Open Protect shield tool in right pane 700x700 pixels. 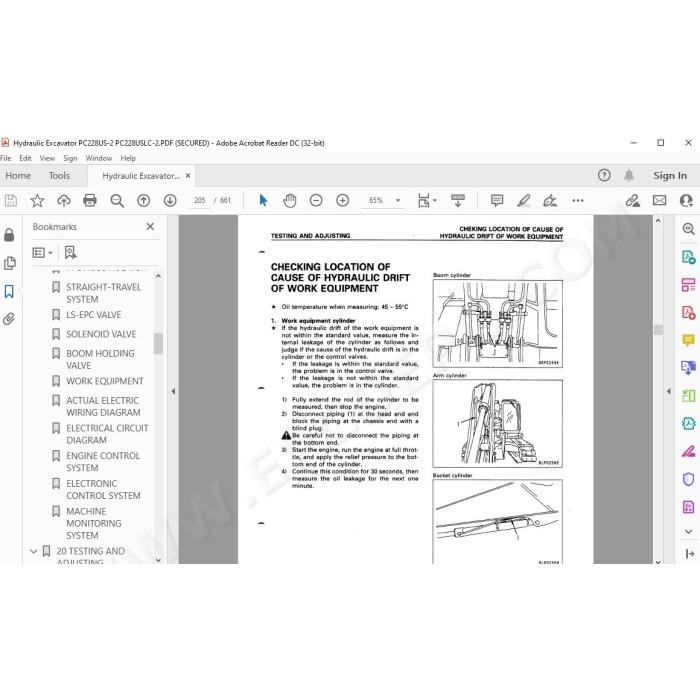click(688, 479)
